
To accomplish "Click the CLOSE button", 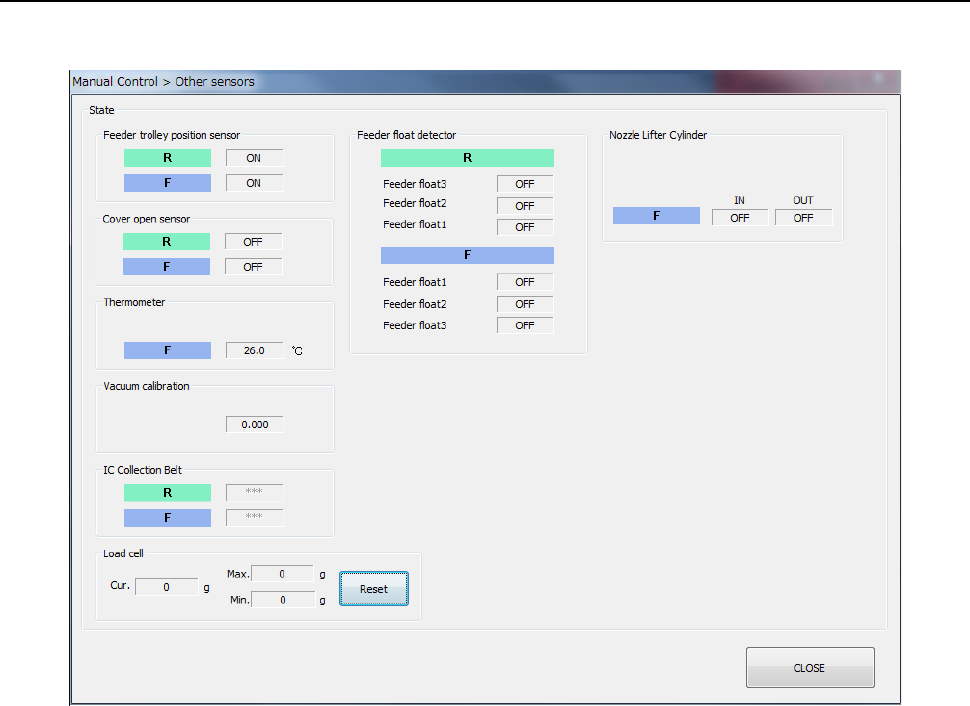I will pos(810,668).
